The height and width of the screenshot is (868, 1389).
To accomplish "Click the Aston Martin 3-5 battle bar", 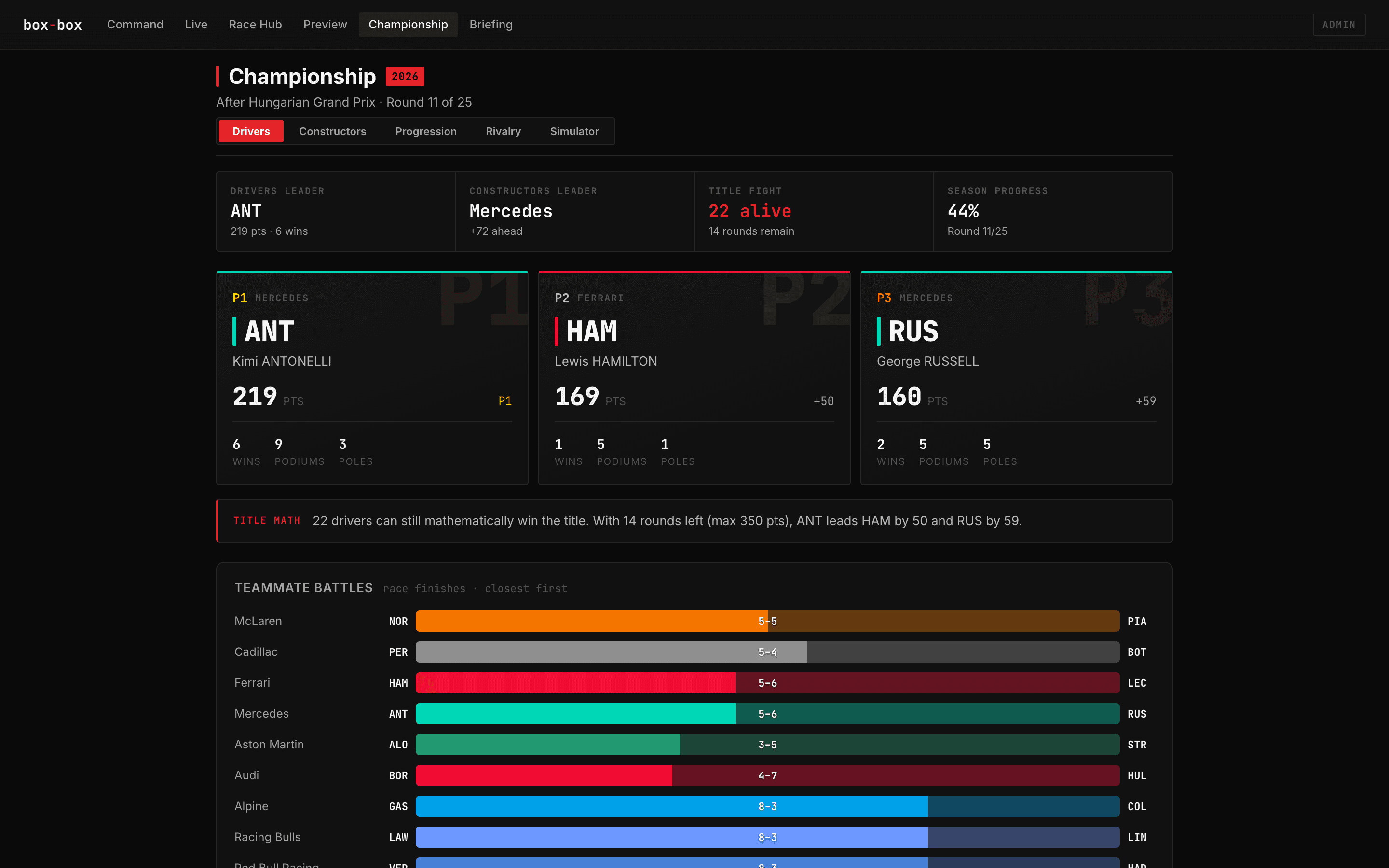I will tap(767, 745).
